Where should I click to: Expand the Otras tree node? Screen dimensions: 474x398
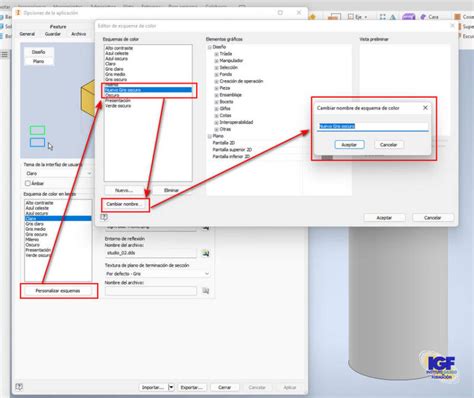[x=216, y=129]
